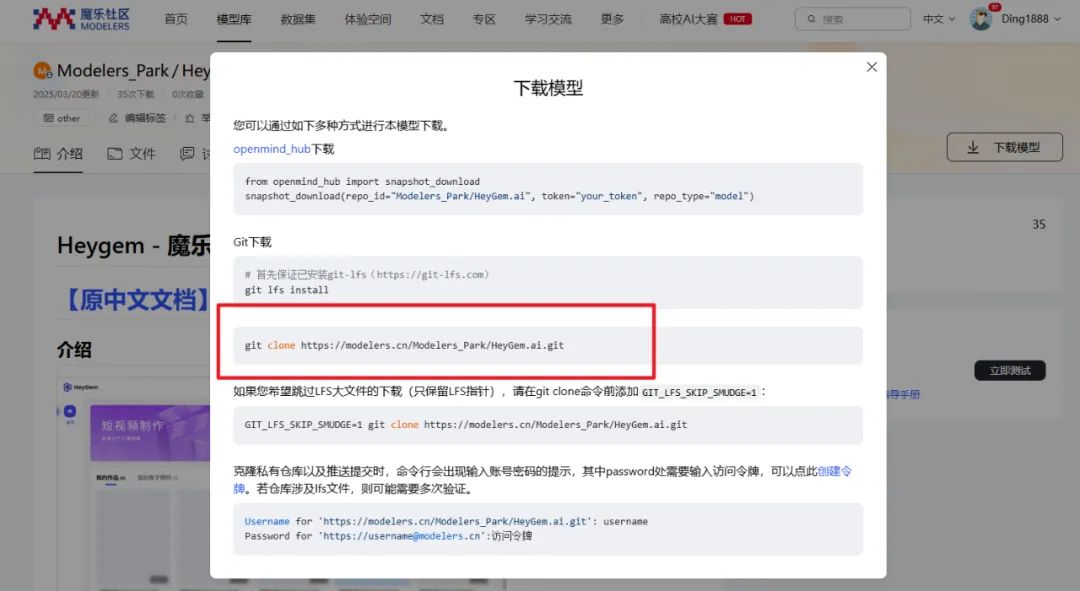Viewport: 1080px width, 591px height.
Task: Click the Username for credentials line
Action: [x=446, y=521]
